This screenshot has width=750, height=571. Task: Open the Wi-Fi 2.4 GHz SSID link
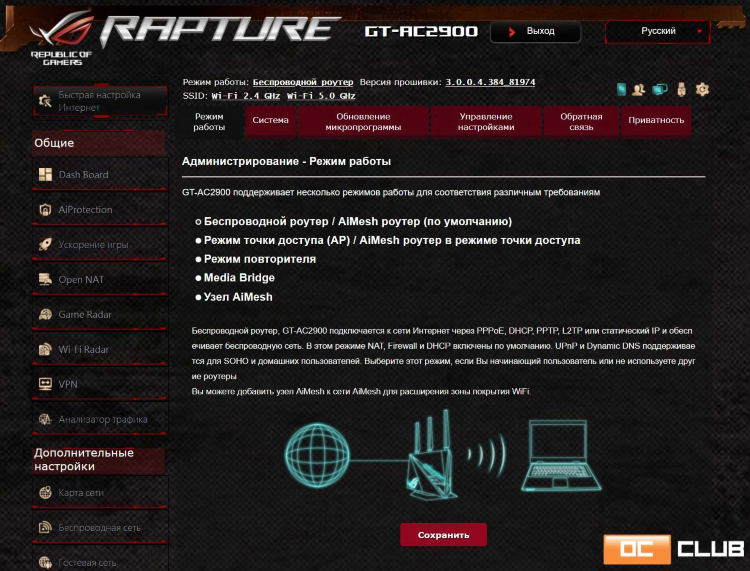[246, 96]
